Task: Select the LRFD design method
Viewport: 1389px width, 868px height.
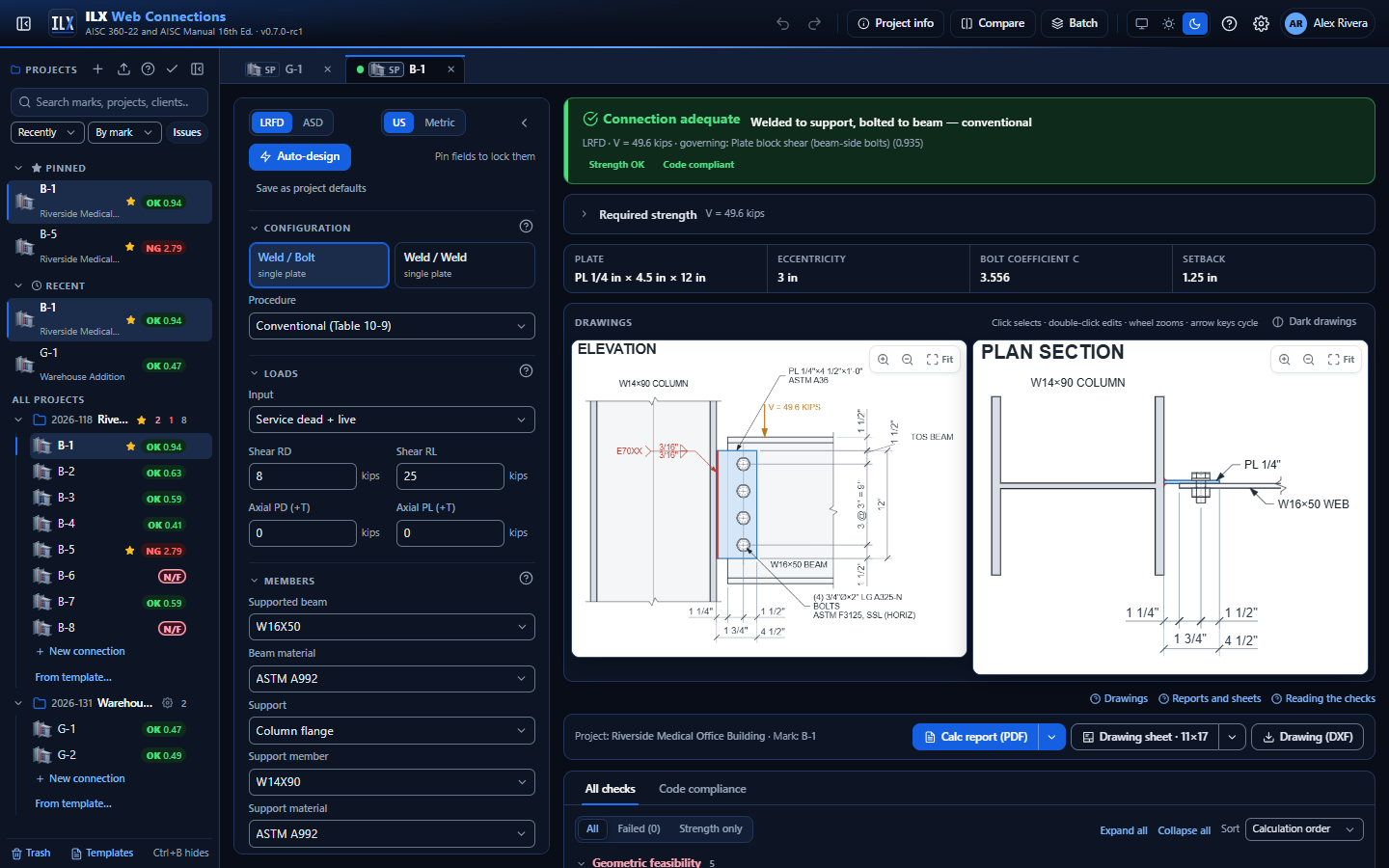Action: tap(272, 122)
